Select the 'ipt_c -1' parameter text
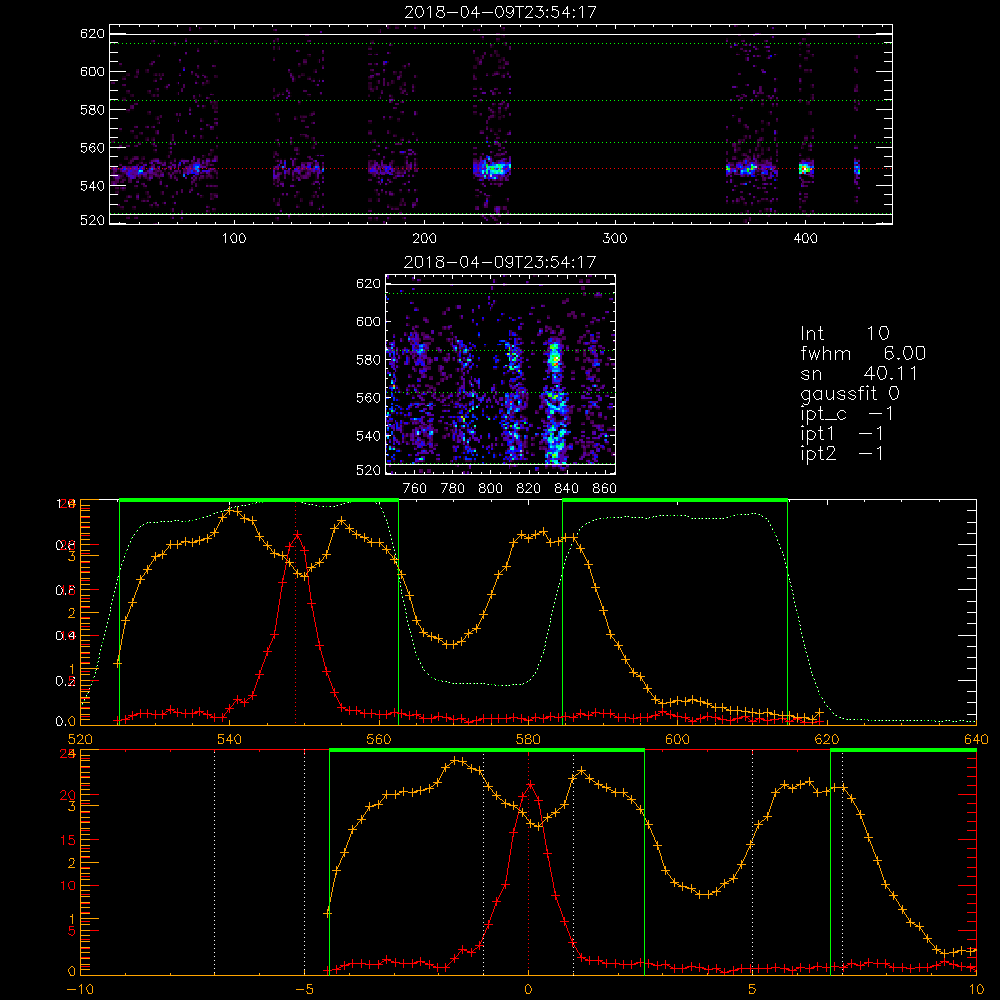This screenshot has width=1000, height=1000. [847, 415]
